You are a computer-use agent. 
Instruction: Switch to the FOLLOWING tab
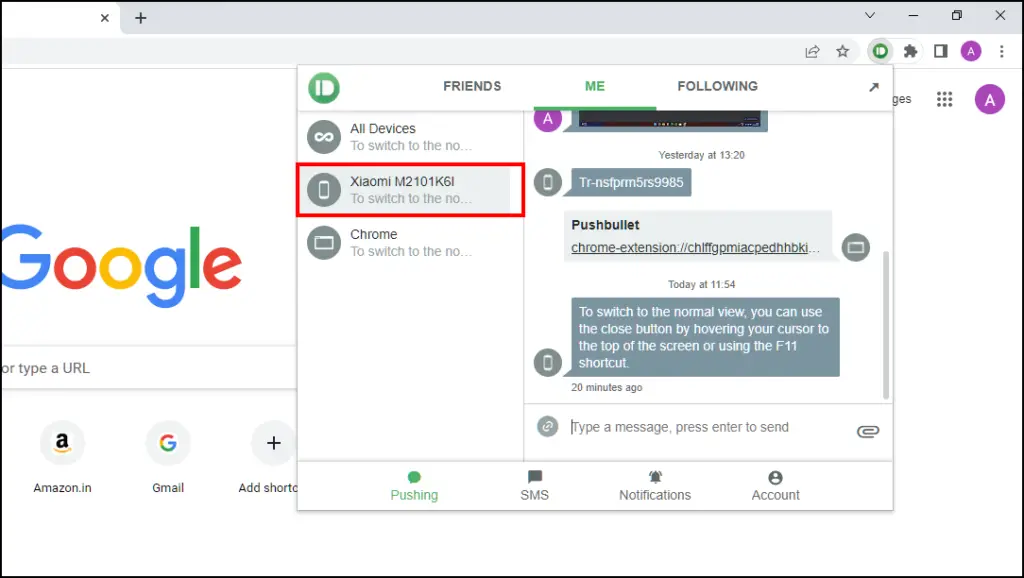click(718, 86)
